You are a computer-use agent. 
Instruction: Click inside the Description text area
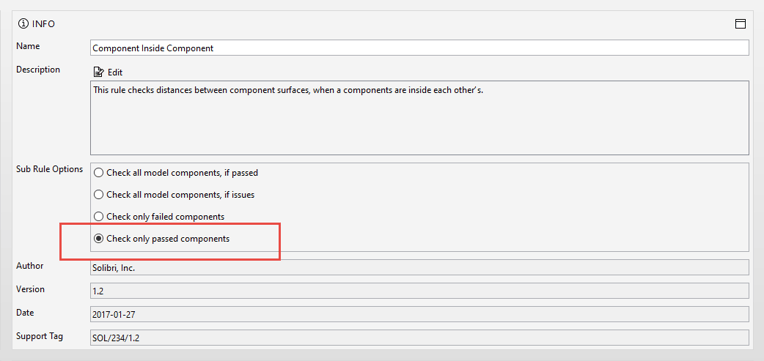pyautogui.click(x=420, y=117)
